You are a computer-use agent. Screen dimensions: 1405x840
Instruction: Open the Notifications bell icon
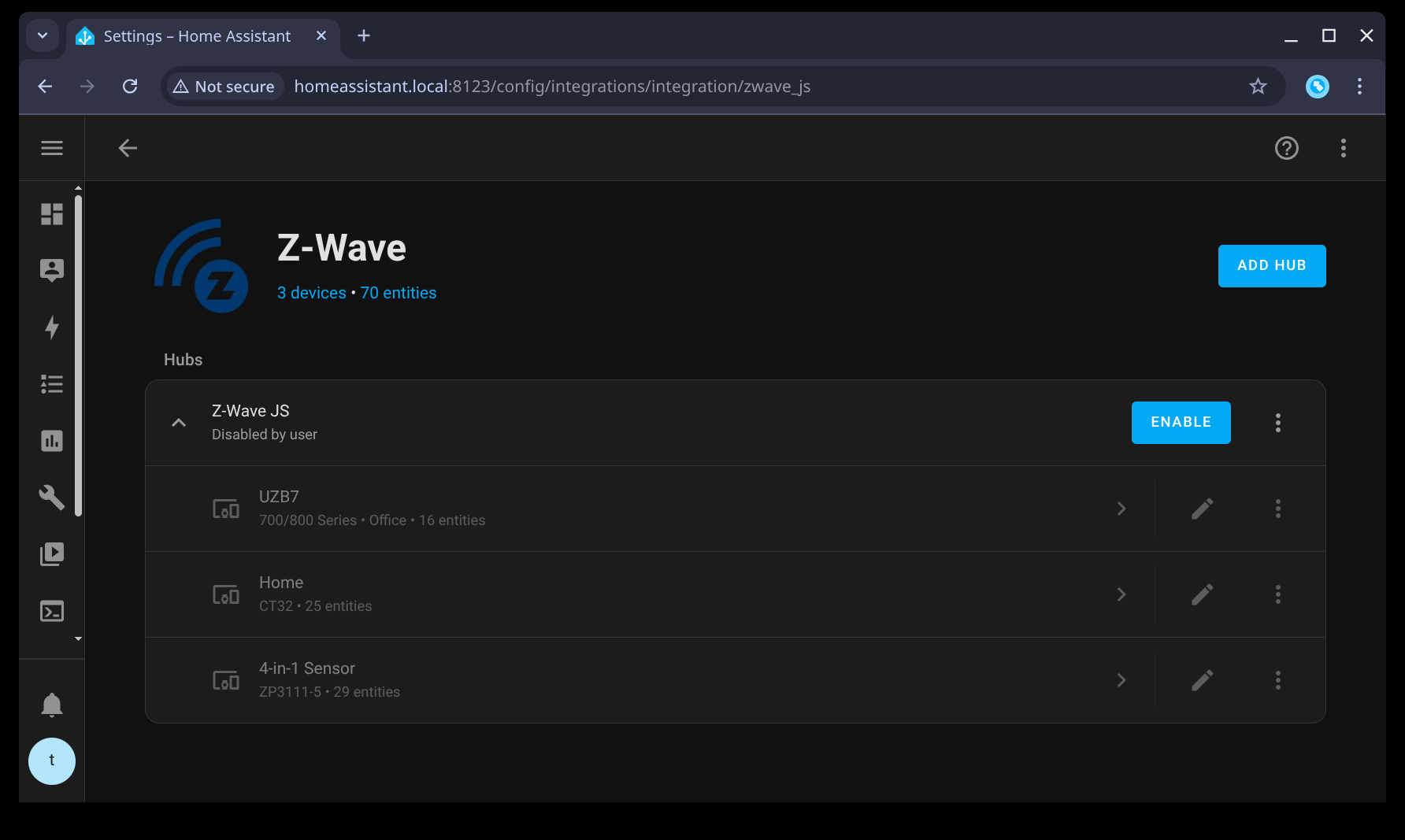(52, 705)
